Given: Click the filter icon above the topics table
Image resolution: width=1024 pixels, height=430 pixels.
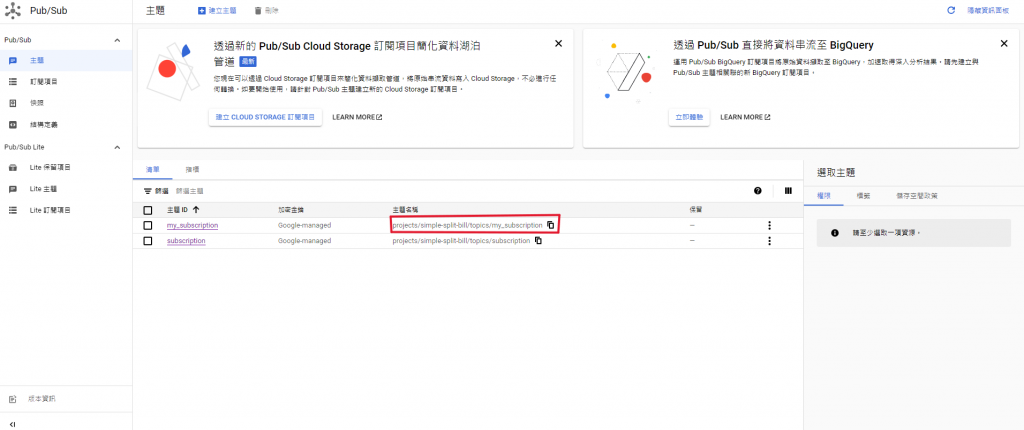Looking at the screenshot, I should (148, 191).
